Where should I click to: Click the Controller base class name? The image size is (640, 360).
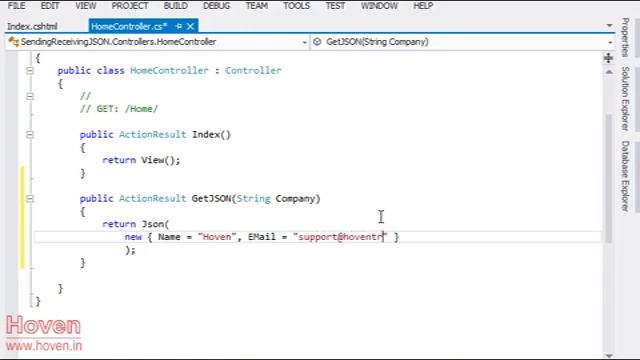253,71
